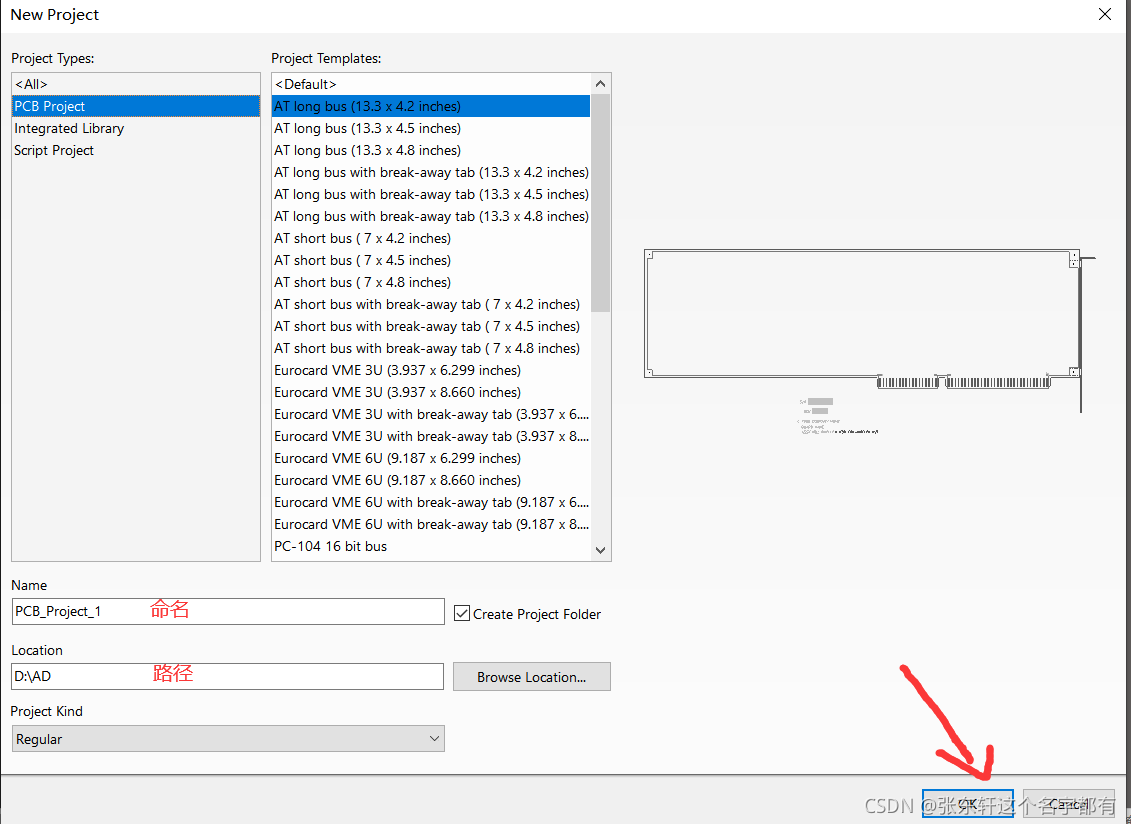Click the Name input field
Viewport: 1131px width, 824px height.
pyautogui.click(x=228, y=611)
